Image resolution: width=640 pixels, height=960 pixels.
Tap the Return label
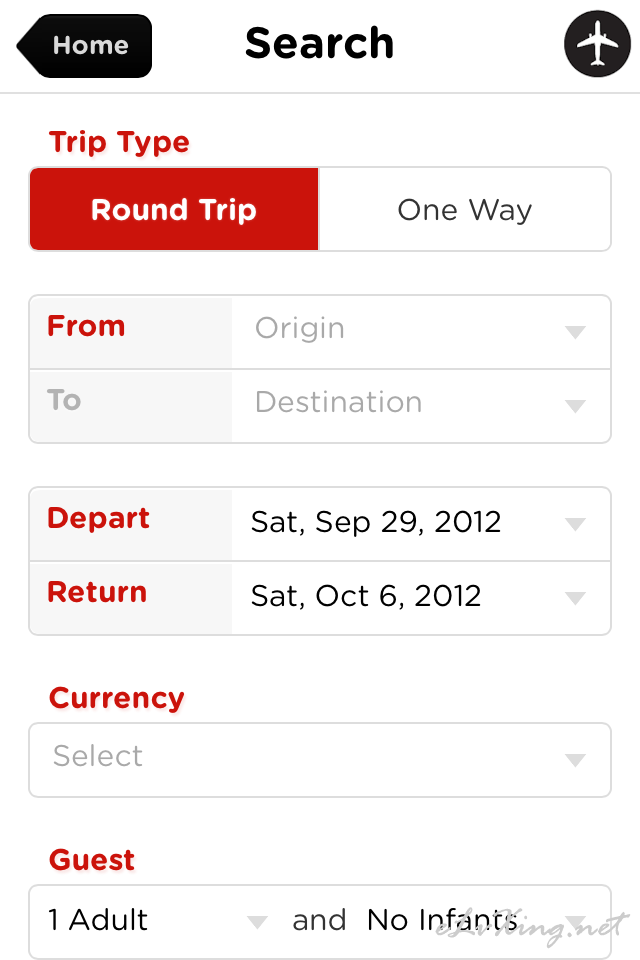pyautogui.click(x=97, y=592)
